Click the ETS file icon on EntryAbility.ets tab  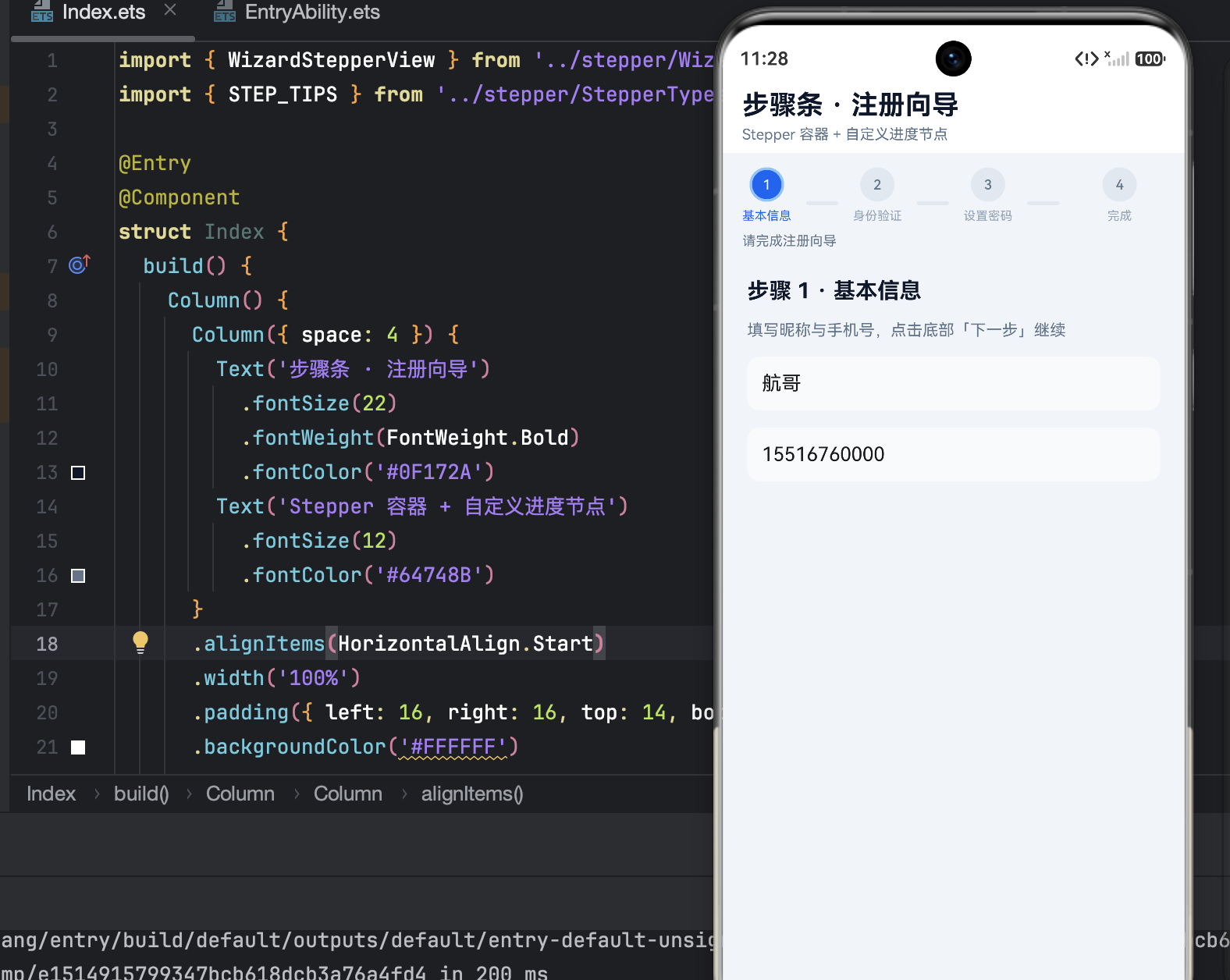click(x=225, y=11)
